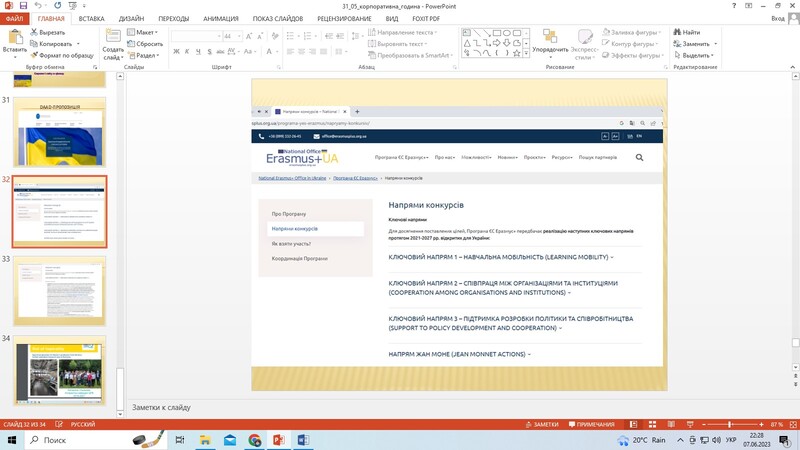Click Create Slide (Создать слайд) icon
The height and width of the screenshot is (450, 800).
(113, 38)
